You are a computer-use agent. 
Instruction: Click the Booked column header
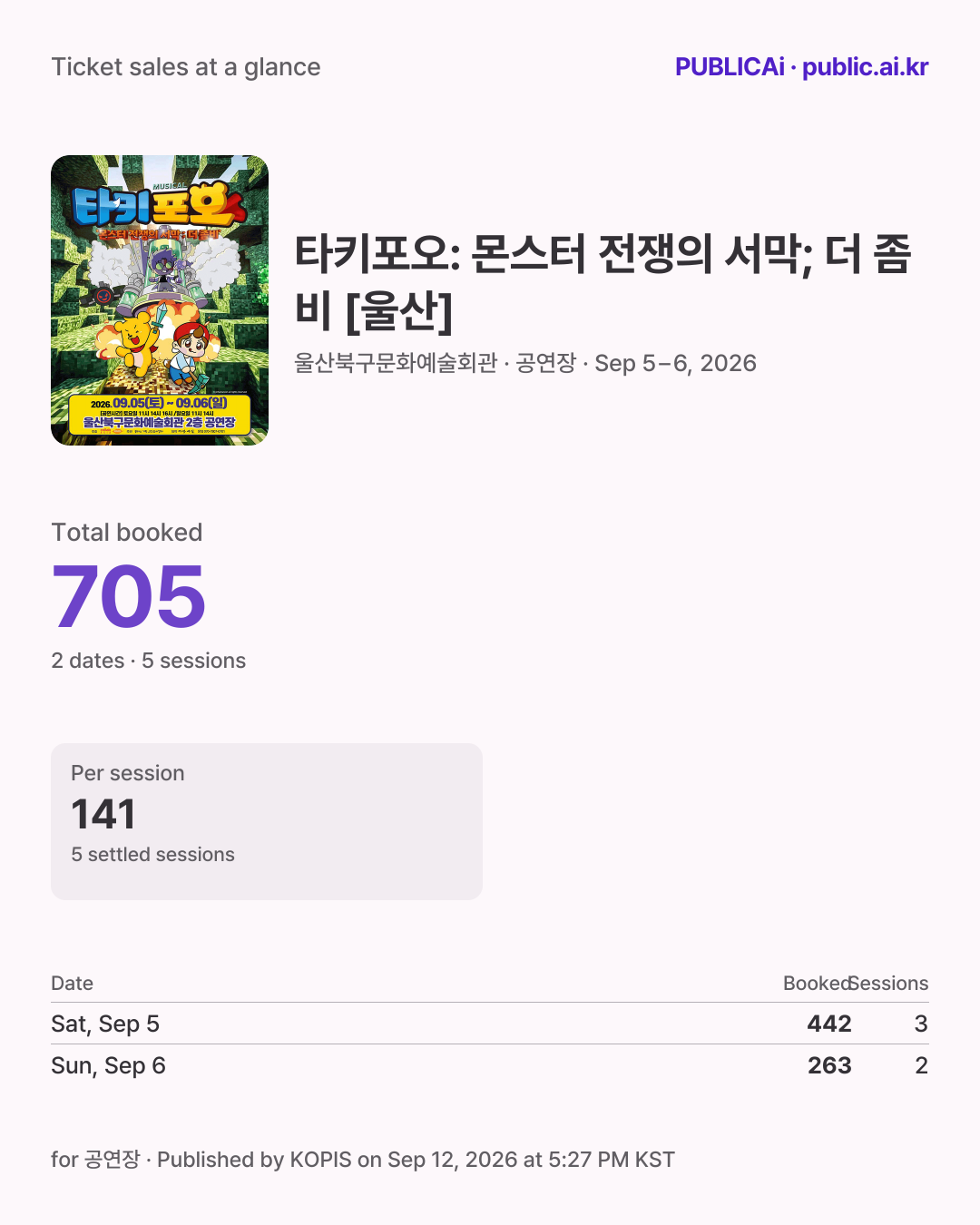817,984
